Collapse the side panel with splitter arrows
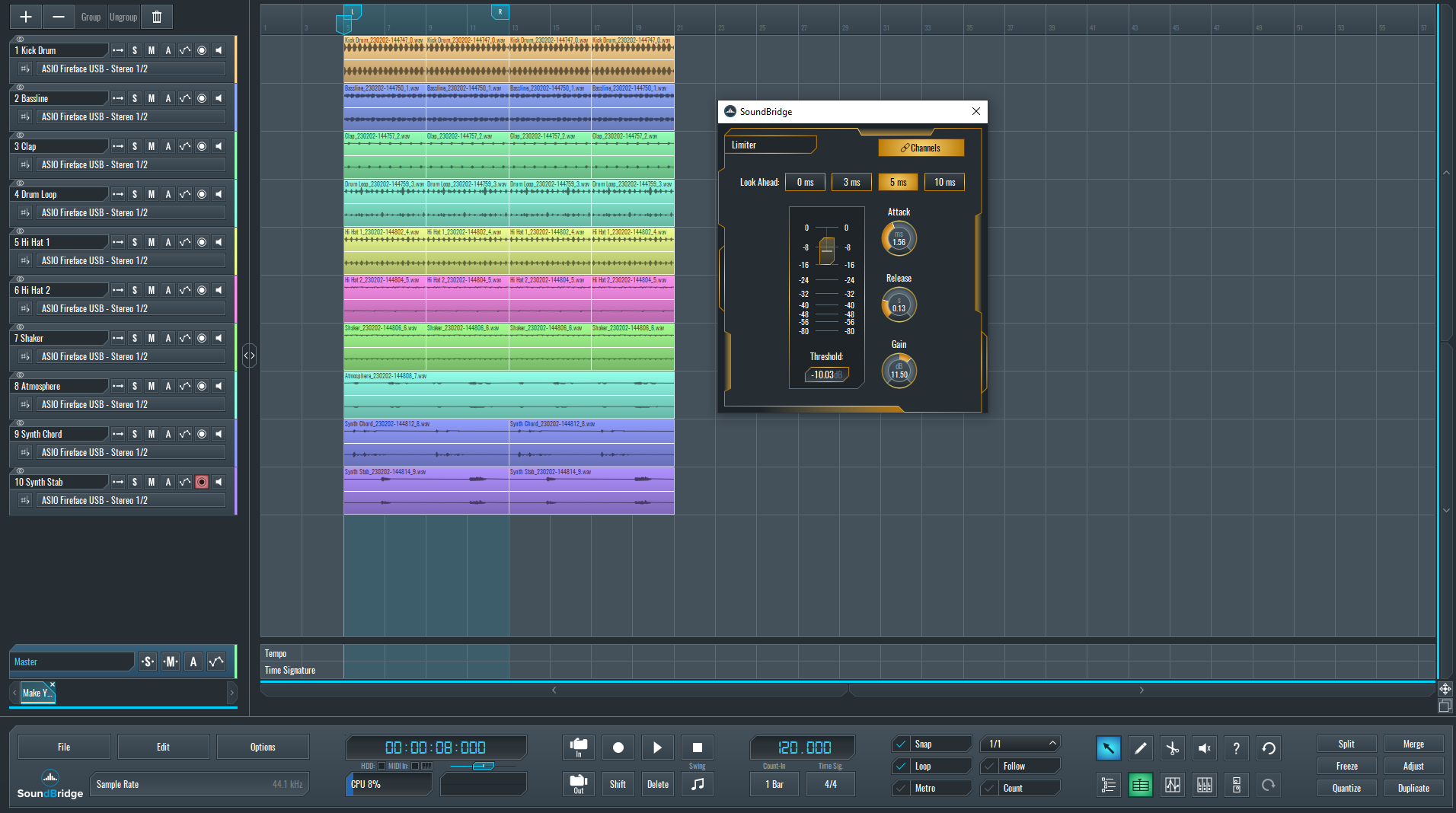The height and width of the screenshot is (813, 1456). (249, 355)
